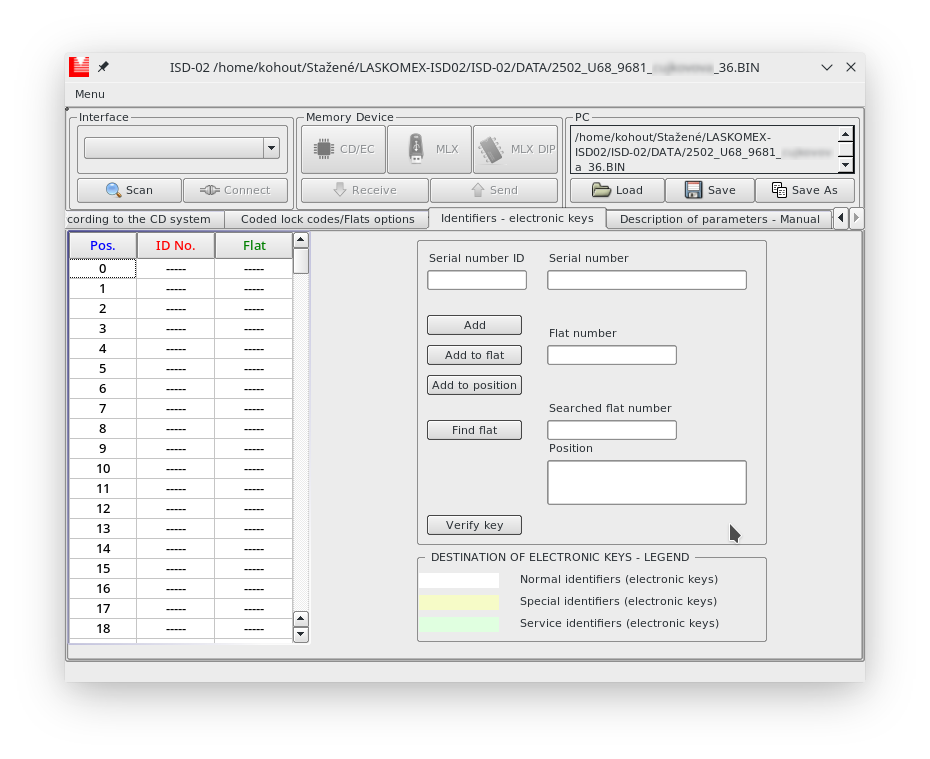The image size is (930, 759).
Task: Click the pin icon in title bar
Action: [103, 67]
